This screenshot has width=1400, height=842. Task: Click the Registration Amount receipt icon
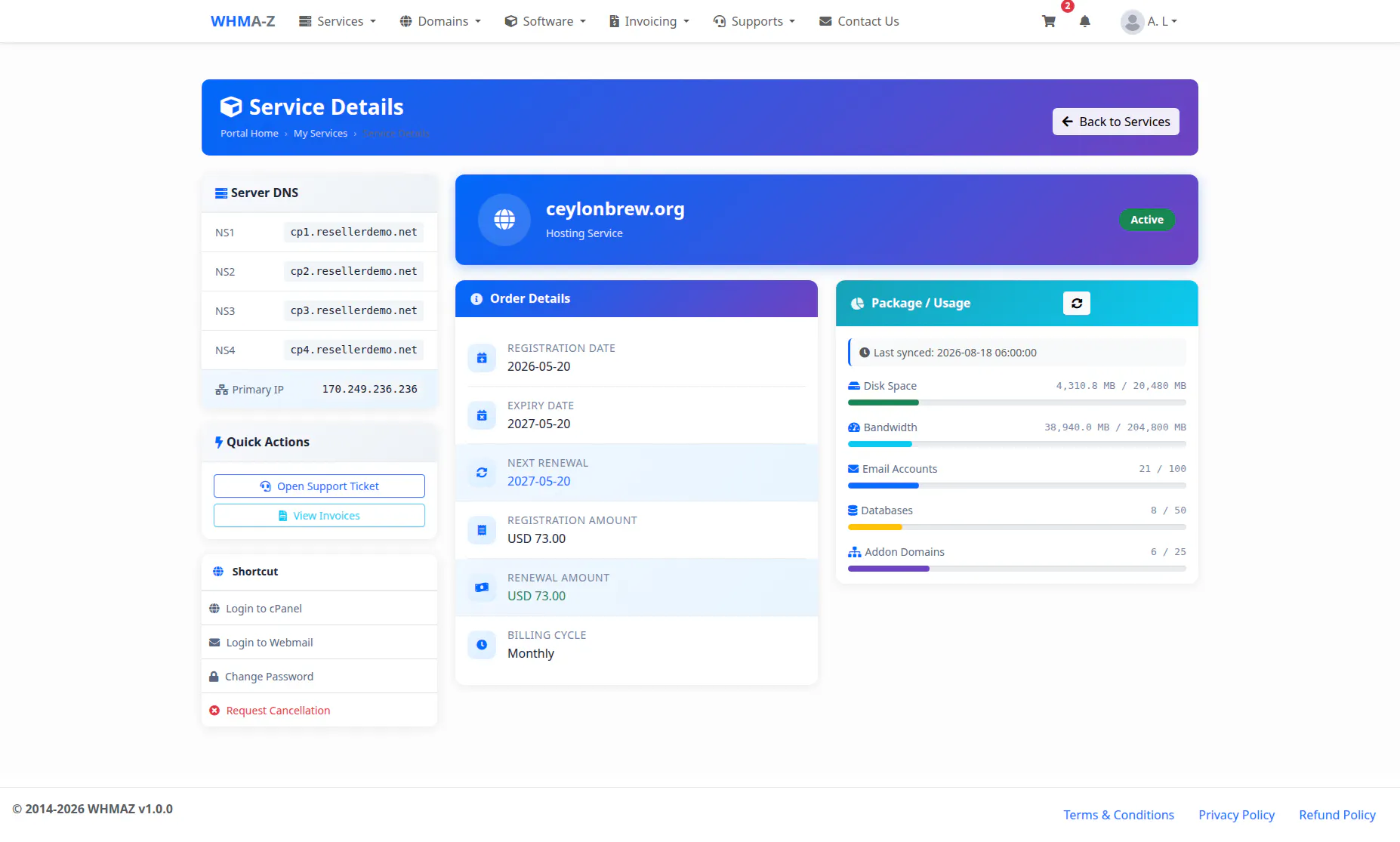[482, 530]
